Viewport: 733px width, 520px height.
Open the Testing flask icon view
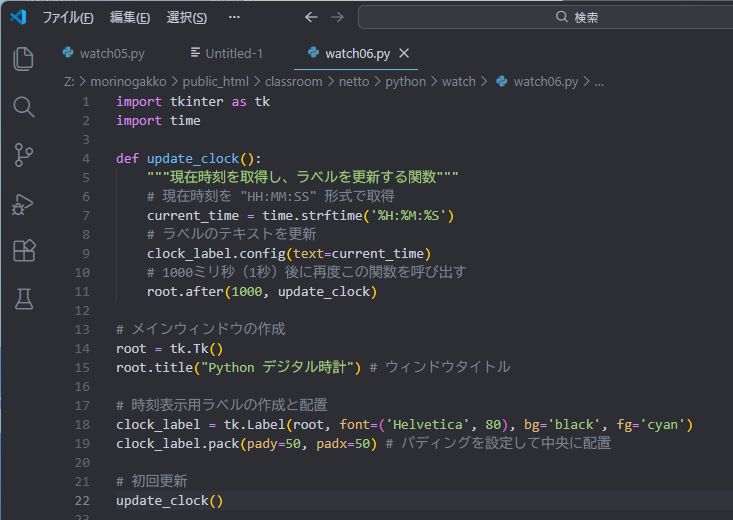click(23, 298)
